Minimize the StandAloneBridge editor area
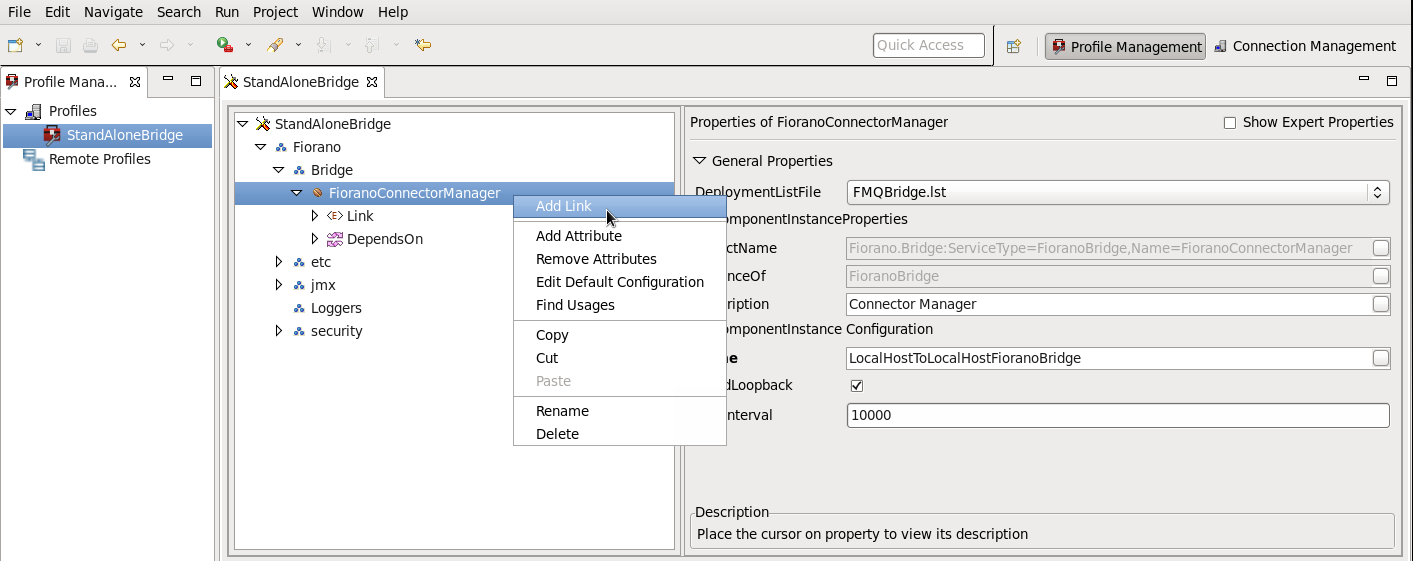This screenshot has width=1413, height=561. click(1364, 80)
